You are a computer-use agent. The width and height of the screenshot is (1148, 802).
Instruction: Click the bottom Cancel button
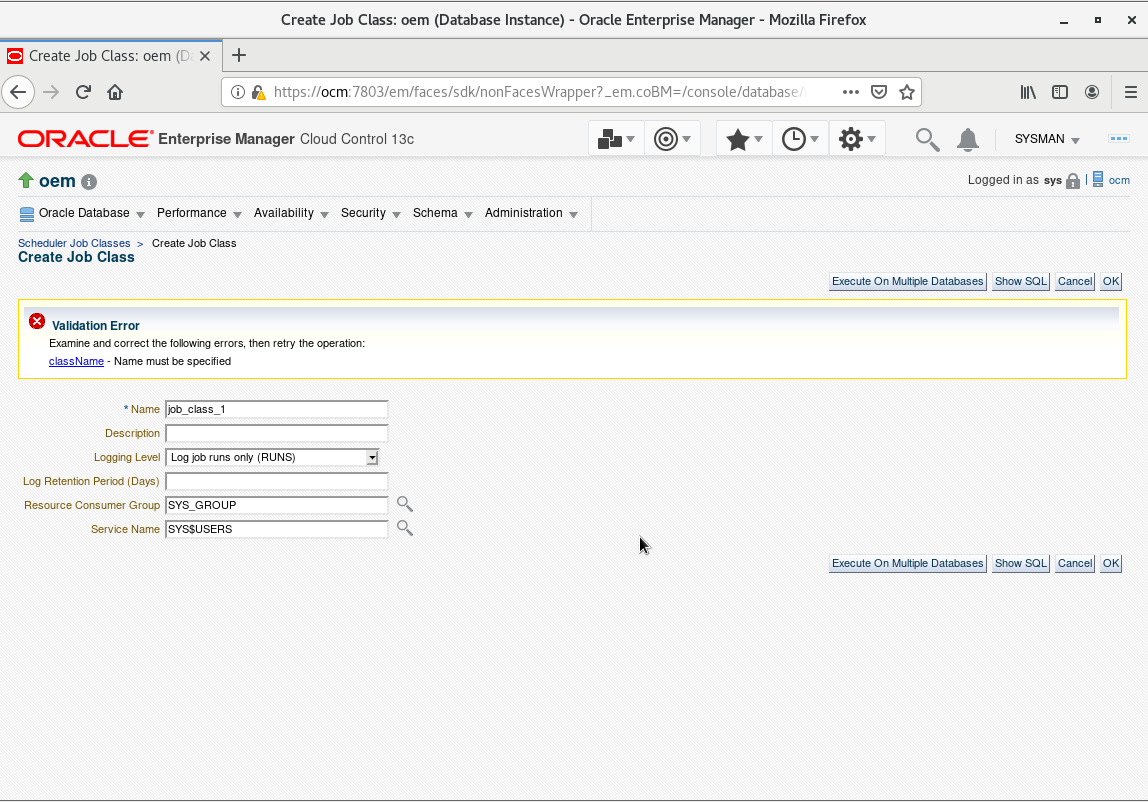coord(1075,563)
